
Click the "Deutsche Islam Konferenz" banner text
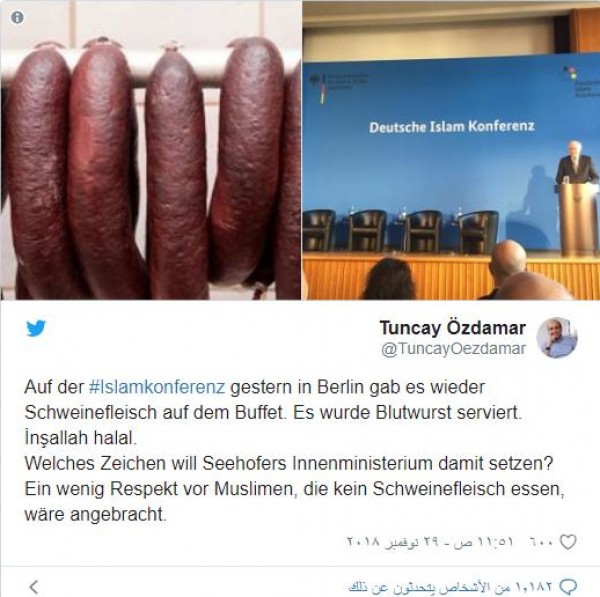[452, 127]
